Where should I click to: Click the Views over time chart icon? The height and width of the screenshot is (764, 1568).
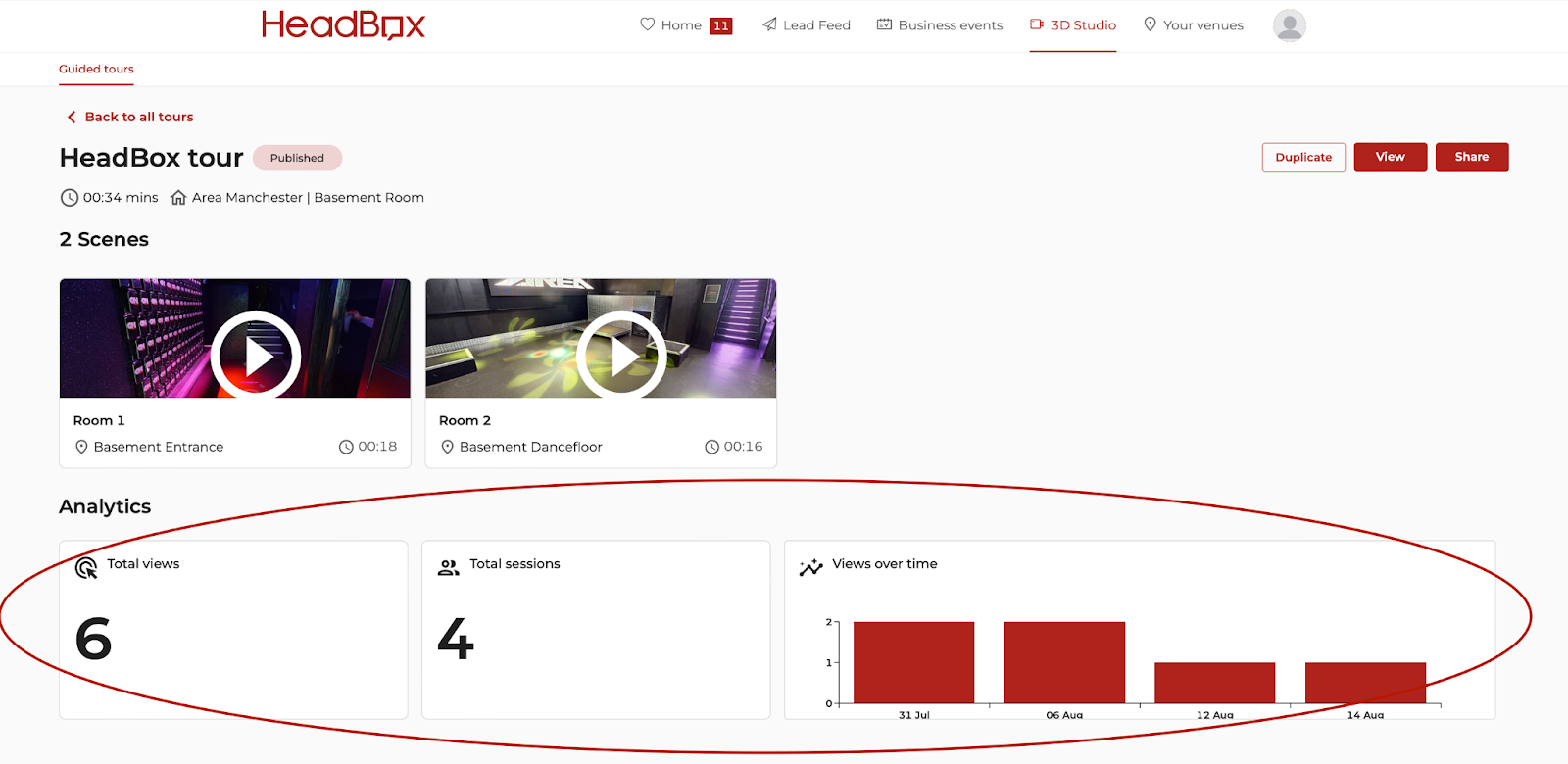tap(810, 568)
